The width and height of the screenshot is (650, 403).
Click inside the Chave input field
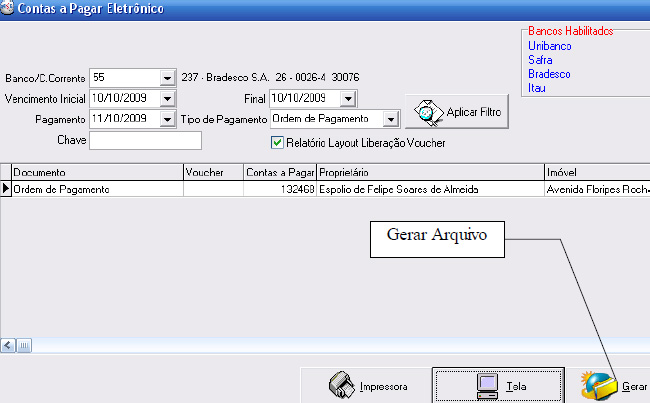tap(145, 141)
